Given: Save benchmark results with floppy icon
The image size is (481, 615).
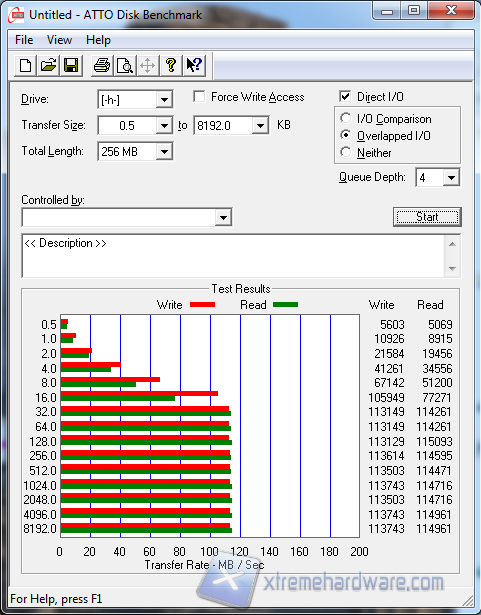Looking at the screenshot, I should [71, 65].
